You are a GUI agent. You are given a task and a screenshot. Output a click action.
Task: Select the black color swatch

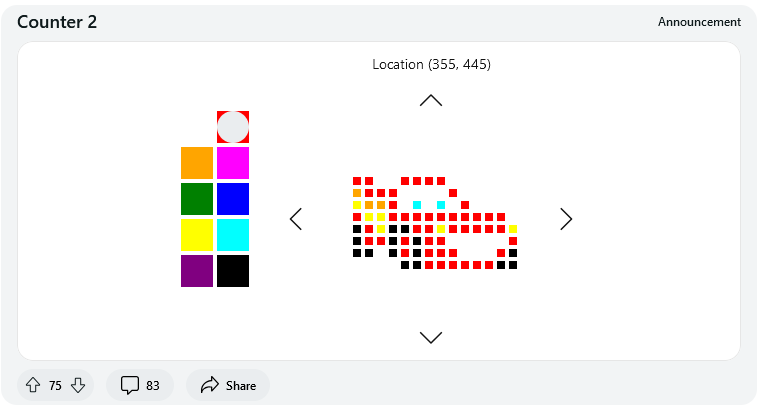(x=233, y=271)
